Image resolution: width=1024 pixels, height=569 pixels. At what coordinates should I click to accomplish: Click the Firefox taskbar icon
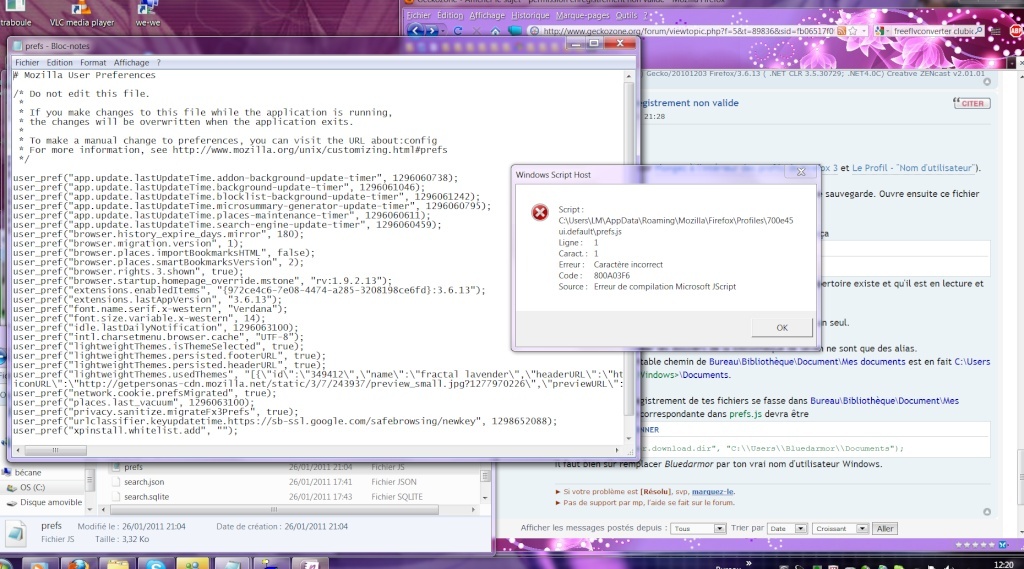[x=78, y=564]
